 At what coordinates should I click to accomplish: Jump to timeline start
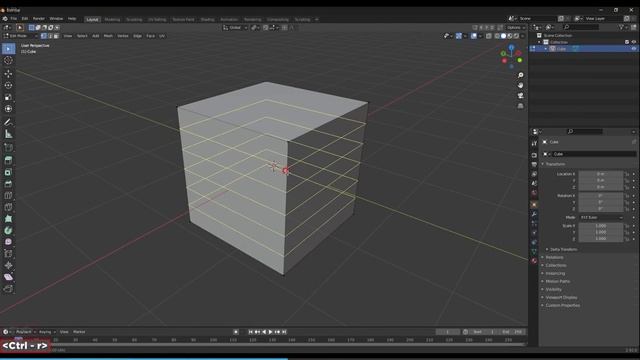[x=250, y=332]
